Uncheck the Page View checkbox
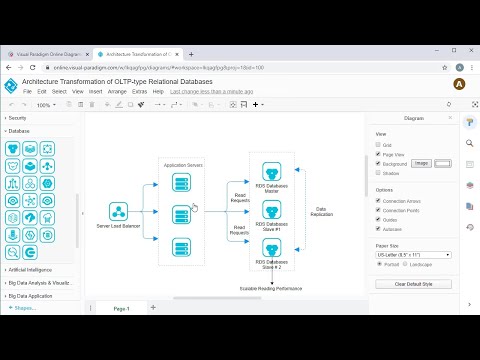This screenshot has width=480, height=360. click(378, 154)
